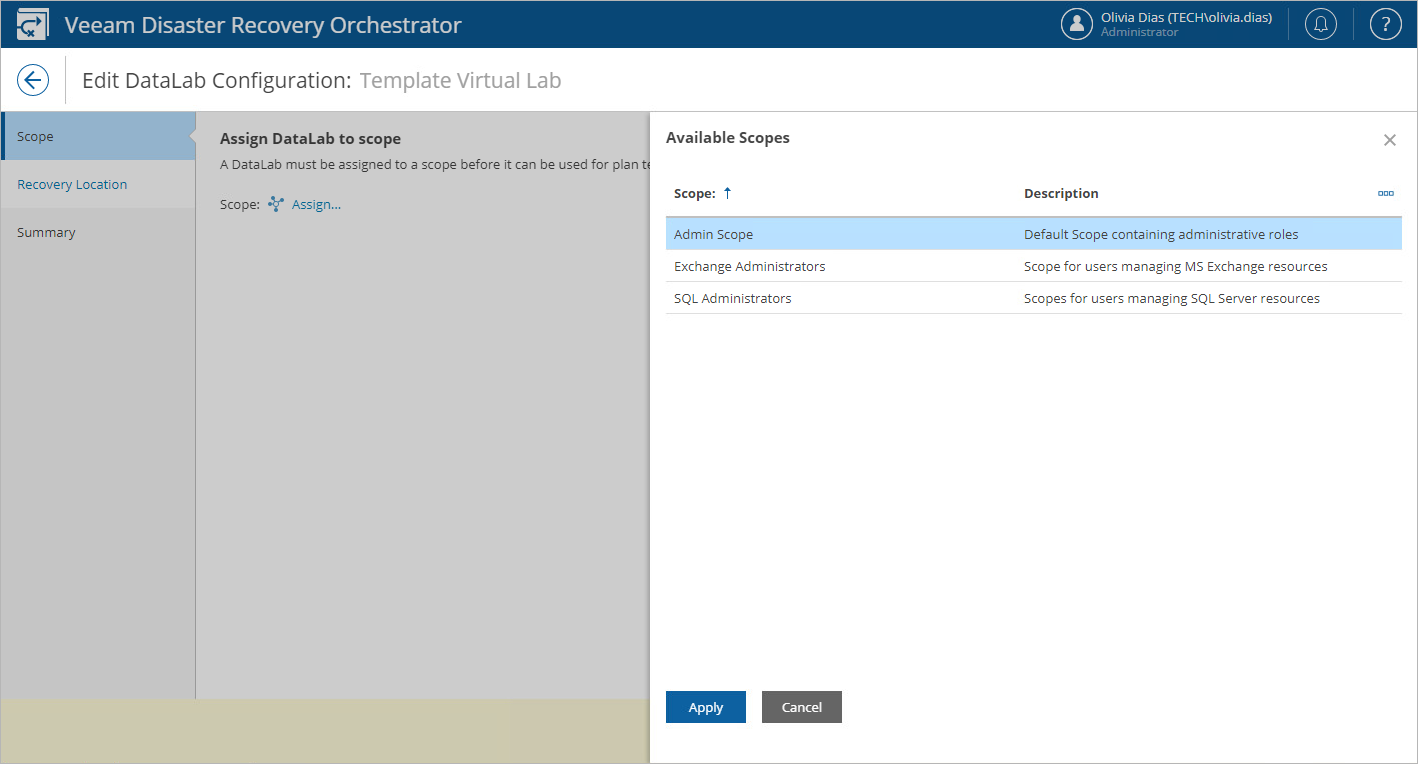Viewport: 1418px width, 764px height.
Task: Go to the Summary step
Action: point(46,232)
